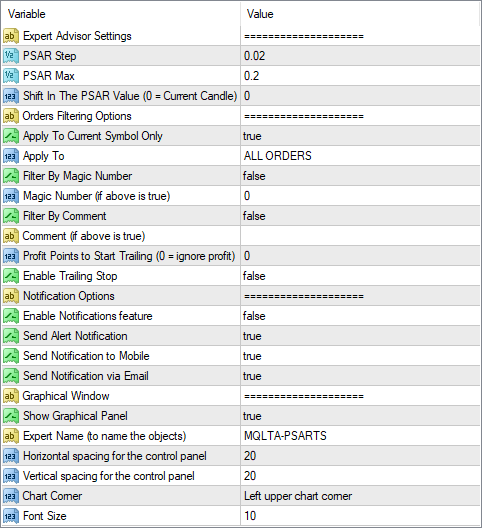This screenshot has height=528, width=482.
Task: Click the integer icon beside Chart Corner
Action: (11, 496)
